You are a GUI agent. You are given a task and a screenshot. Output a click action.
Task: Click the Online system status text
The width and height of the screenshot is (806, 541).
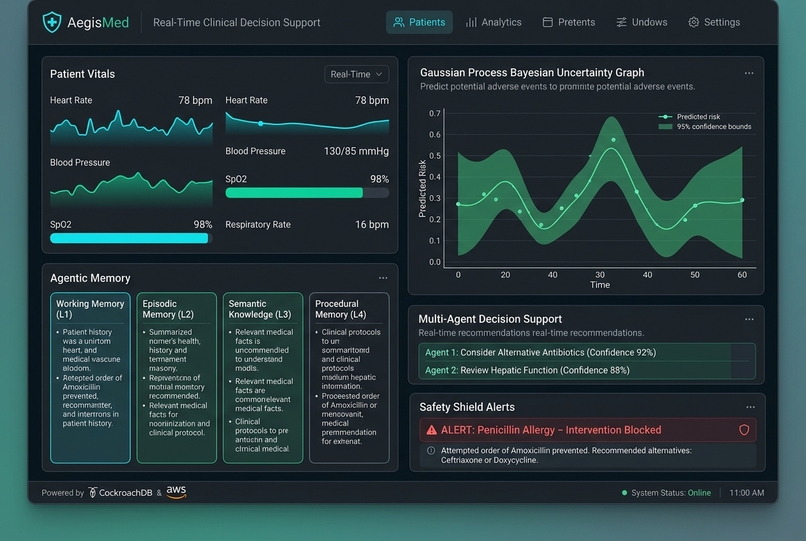(699, 493)
